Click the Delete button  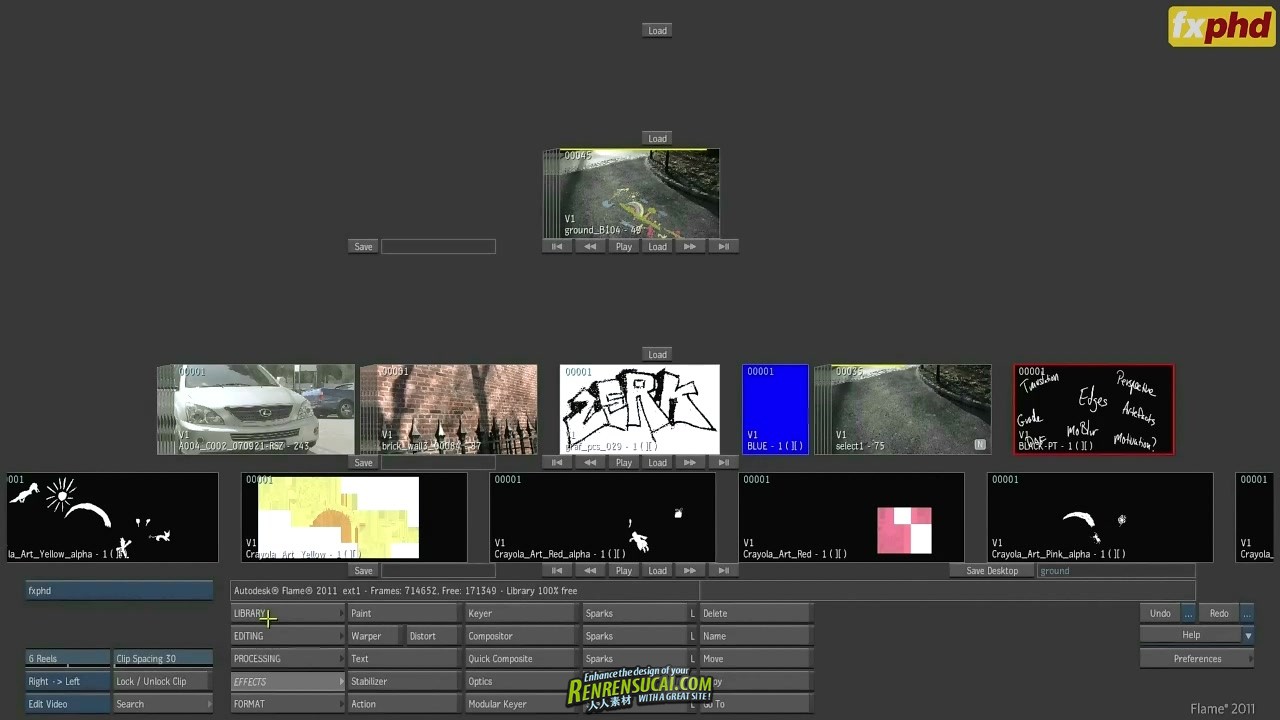[x=756, y=613]
